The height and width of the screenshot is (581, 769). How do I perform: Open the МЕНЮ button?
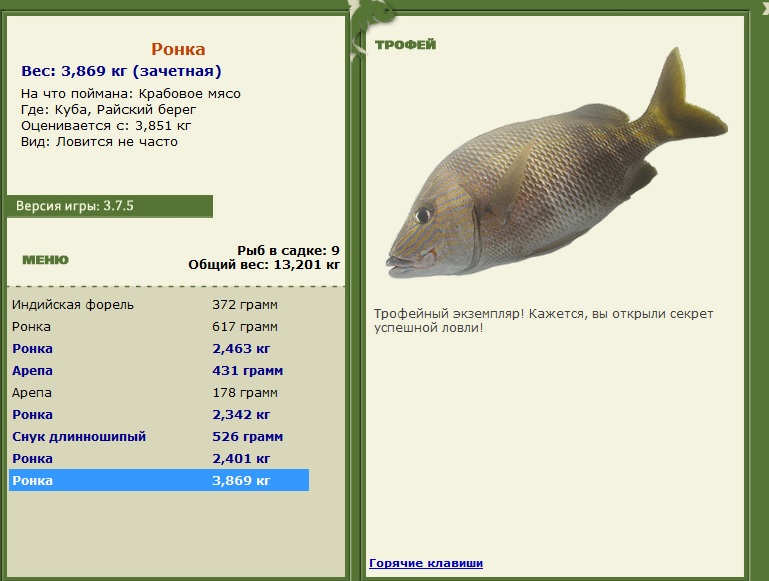pyautogui.click(x=45, y=260)
